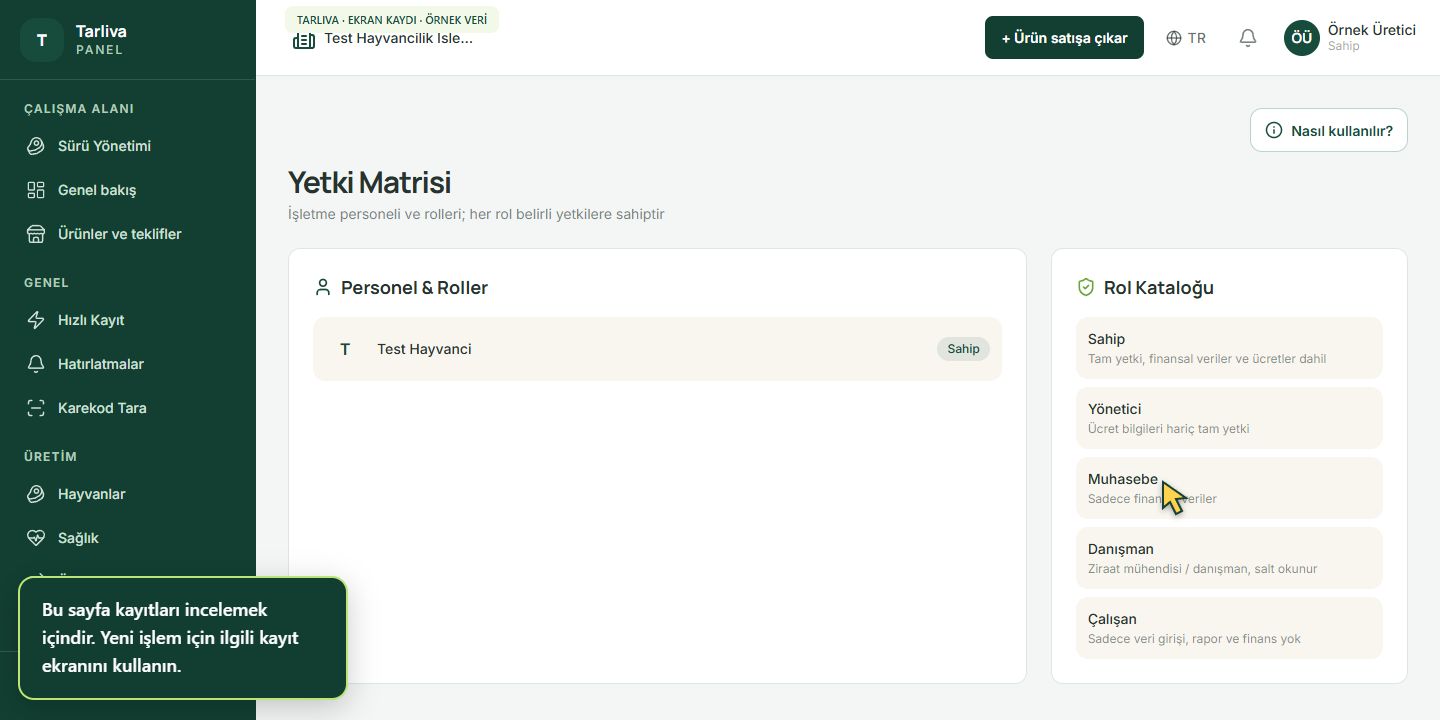This screenshot has height=720, width=1440.
Task: Click the Hatırlatmalar bell icon in the sidebar
Action: coord(36,364)
